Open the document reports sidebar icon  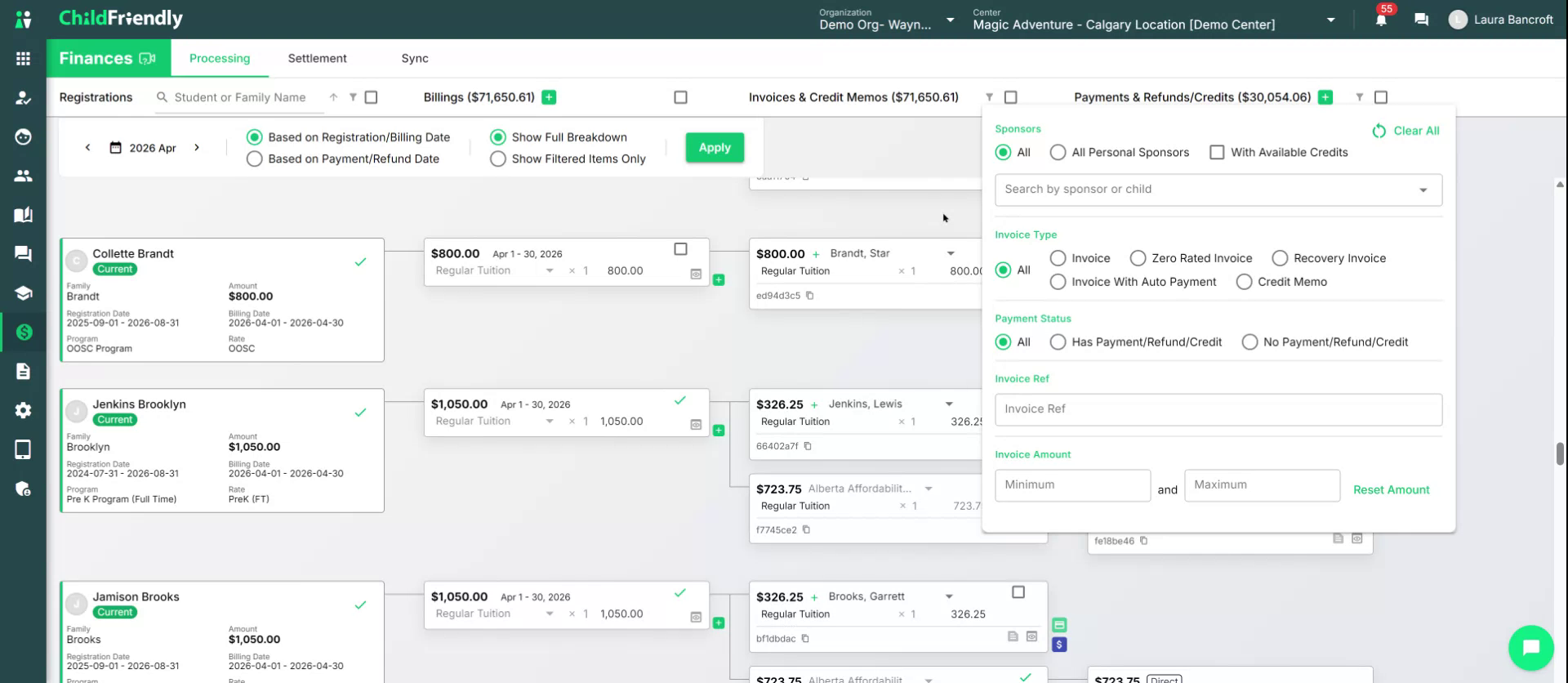23,372
